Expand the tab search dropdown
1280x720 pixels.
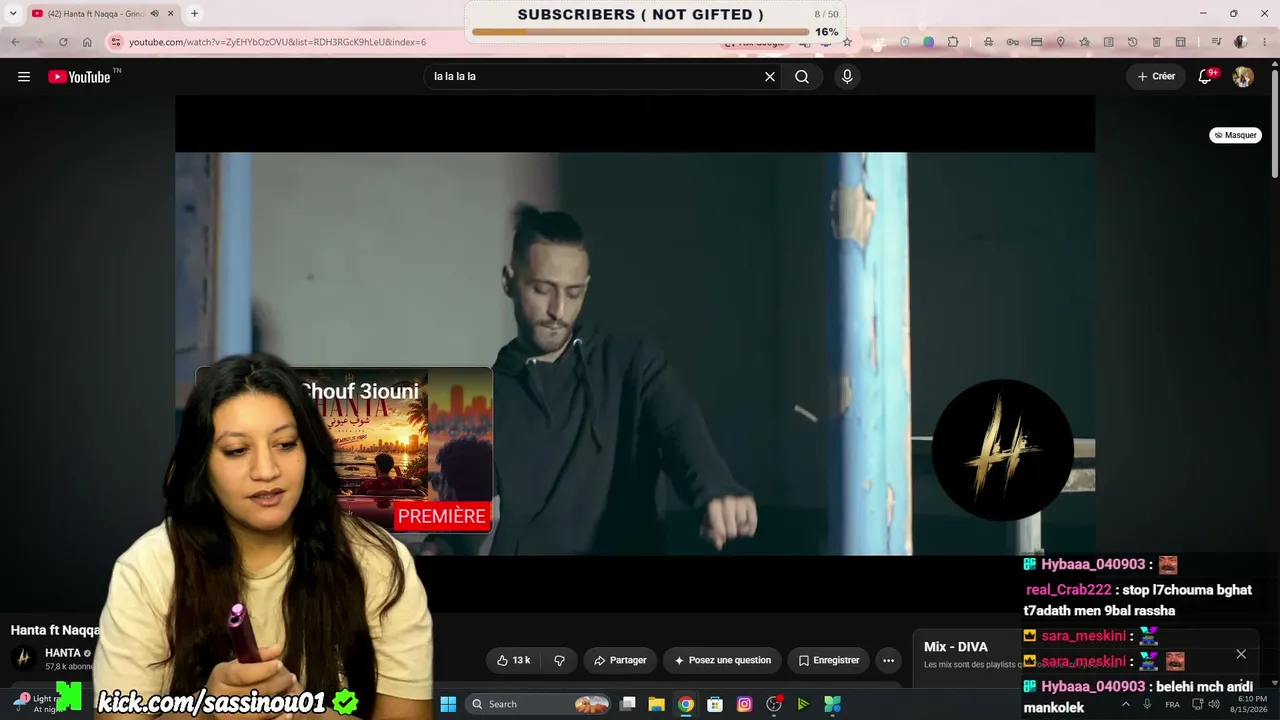(x=13, y=14)
